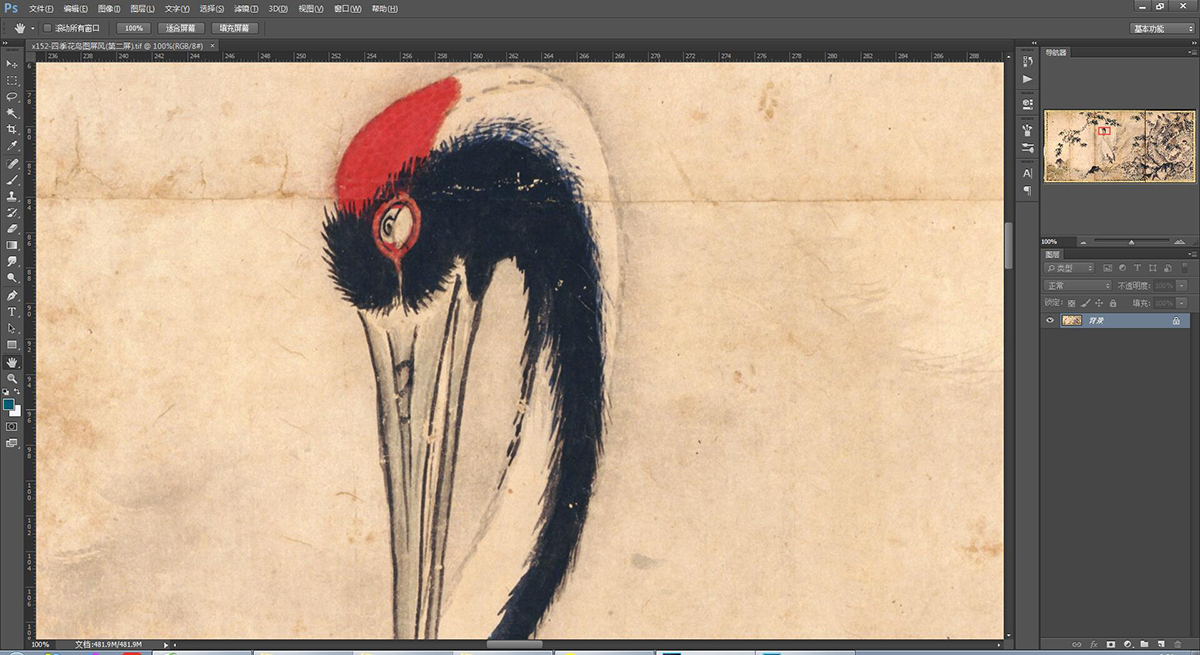Toggle shape layer filter
Image resolution: width=1200 pixels, height=655 pixels.
click(1152, 268)
